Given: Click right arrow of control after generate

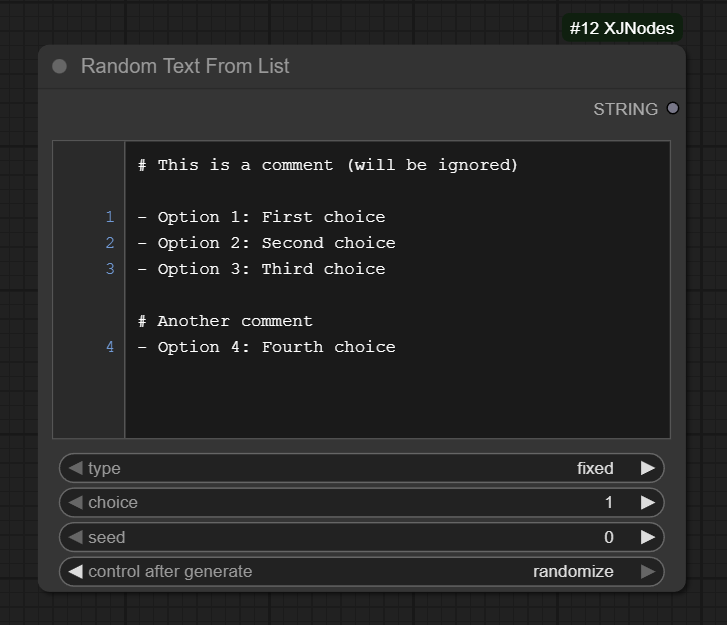Looking at the screenshot, I should (x=648, y=571).
